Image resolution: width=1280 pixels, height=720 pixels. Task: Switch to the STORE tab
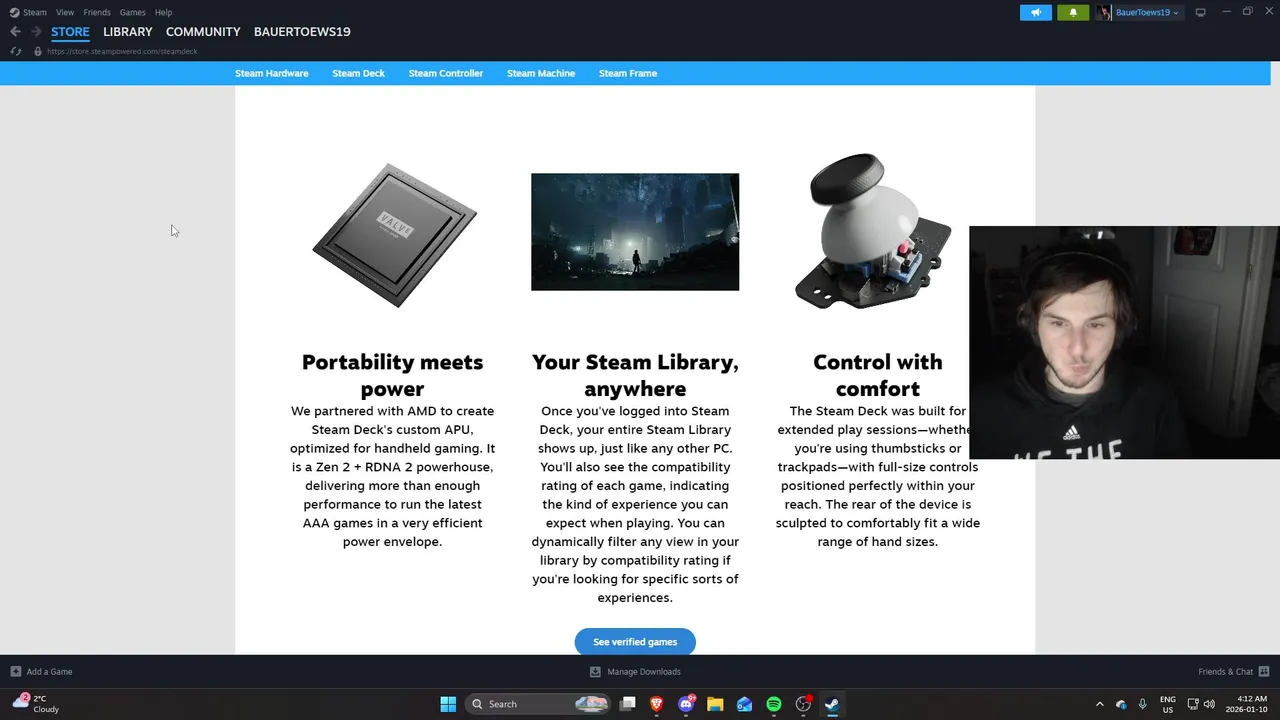70,32
